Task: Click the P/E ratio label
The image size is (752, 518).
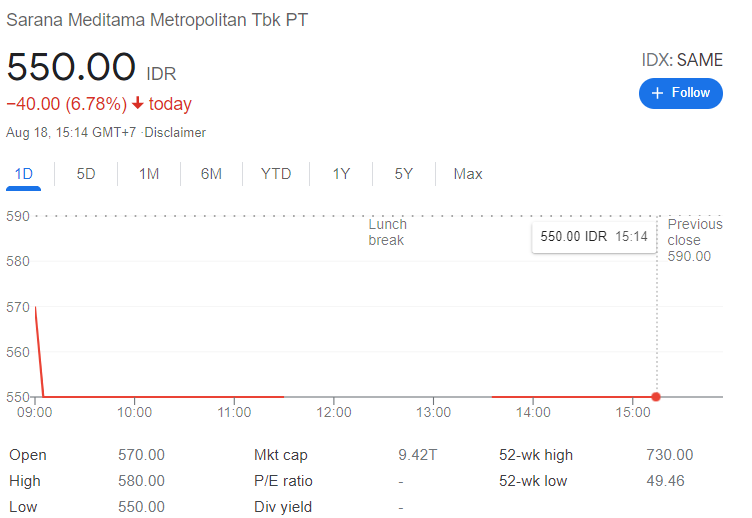Action: pos(284,481)
